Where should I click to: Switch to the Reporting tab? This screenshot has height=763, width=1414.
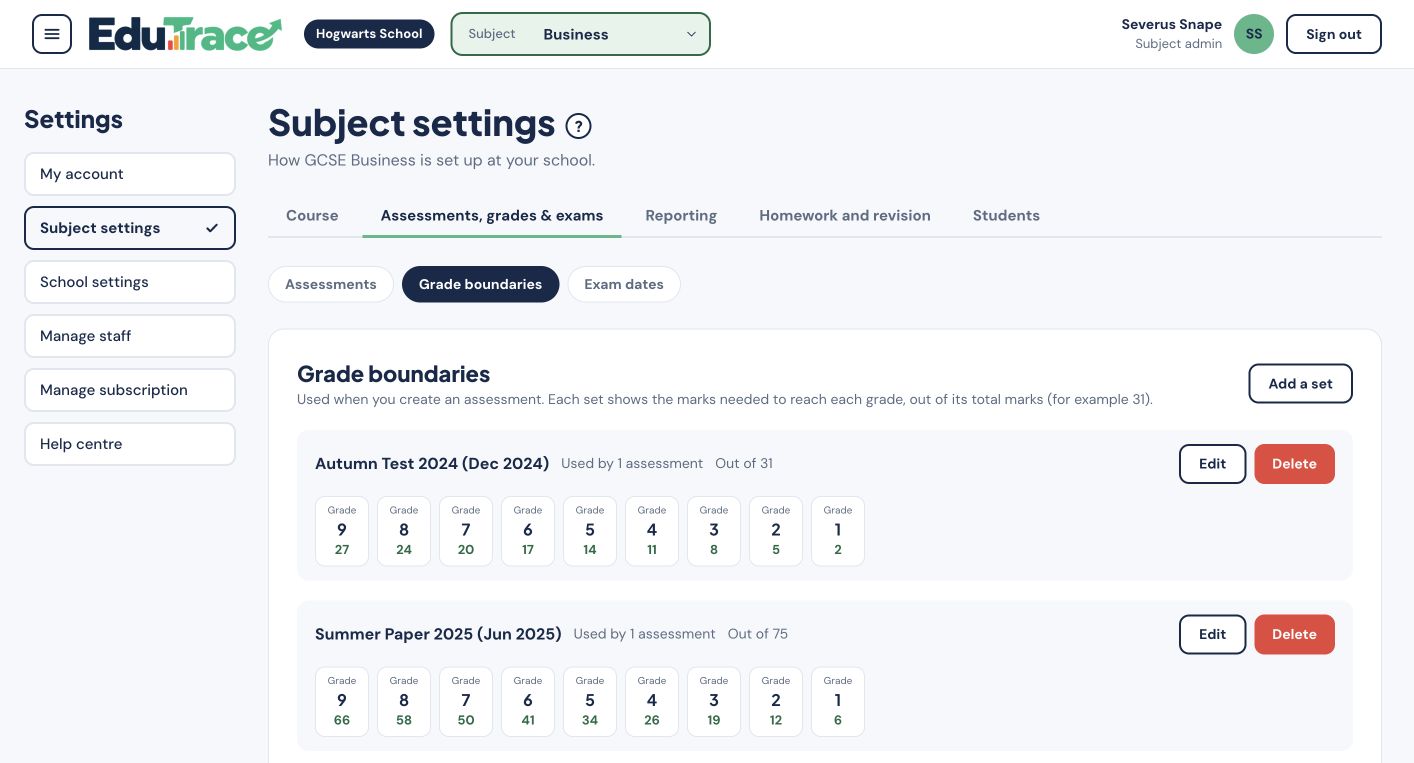681,215
